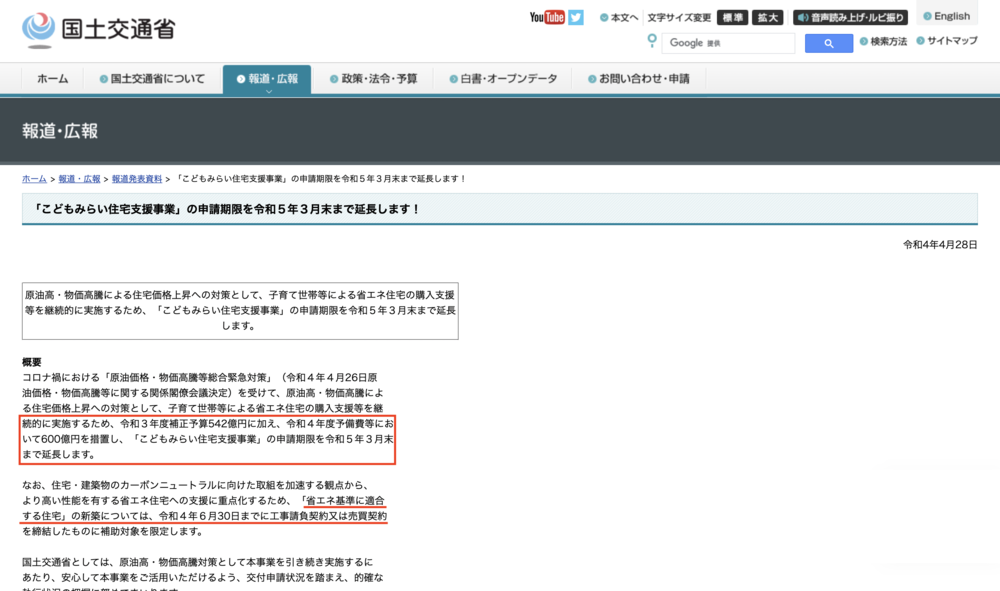Screen dimensions: 1000x591
Task: Click the Google search input field
Action: click(x=728, y=43)
